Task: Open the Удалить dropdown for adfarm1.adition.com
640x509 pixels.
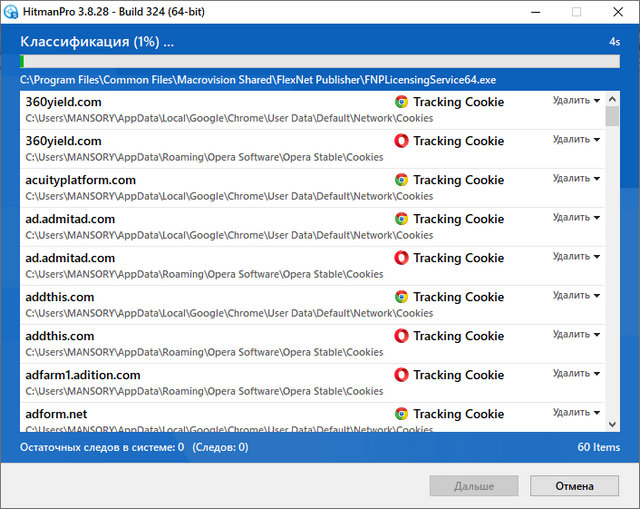Action: point(576,373)
